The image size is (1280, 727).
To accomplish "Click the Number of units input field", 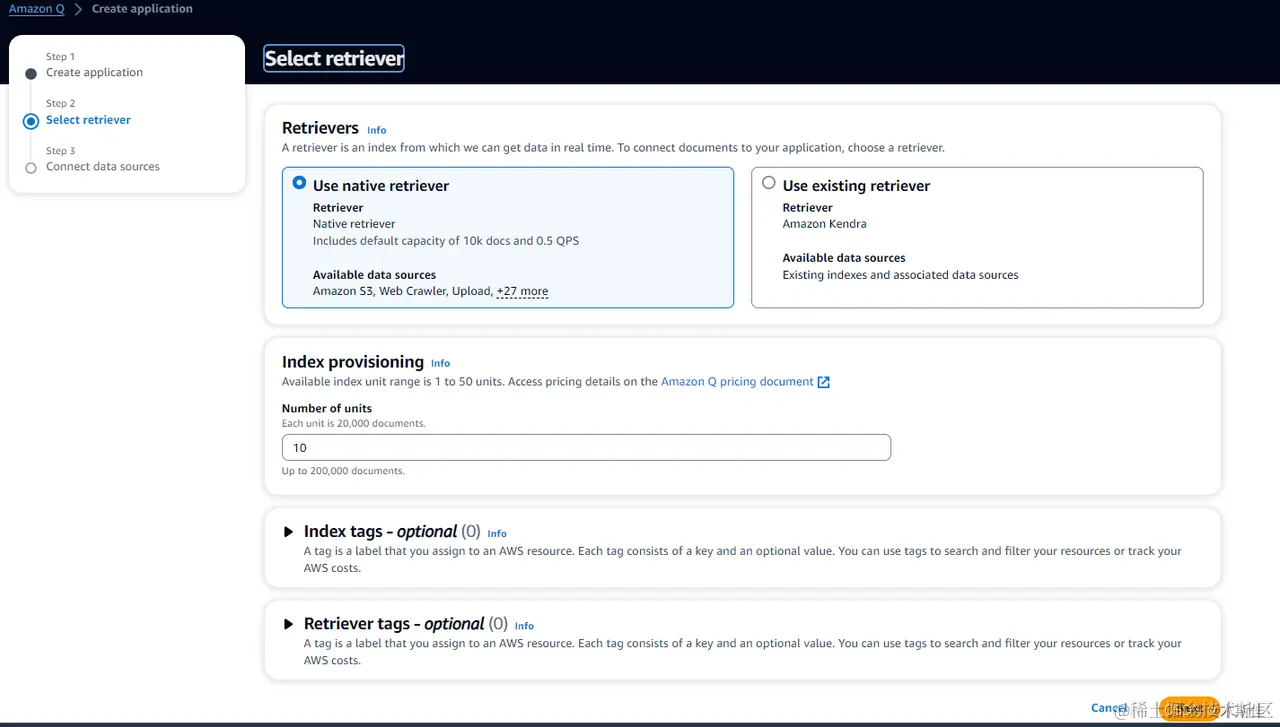I will [586, 448].
